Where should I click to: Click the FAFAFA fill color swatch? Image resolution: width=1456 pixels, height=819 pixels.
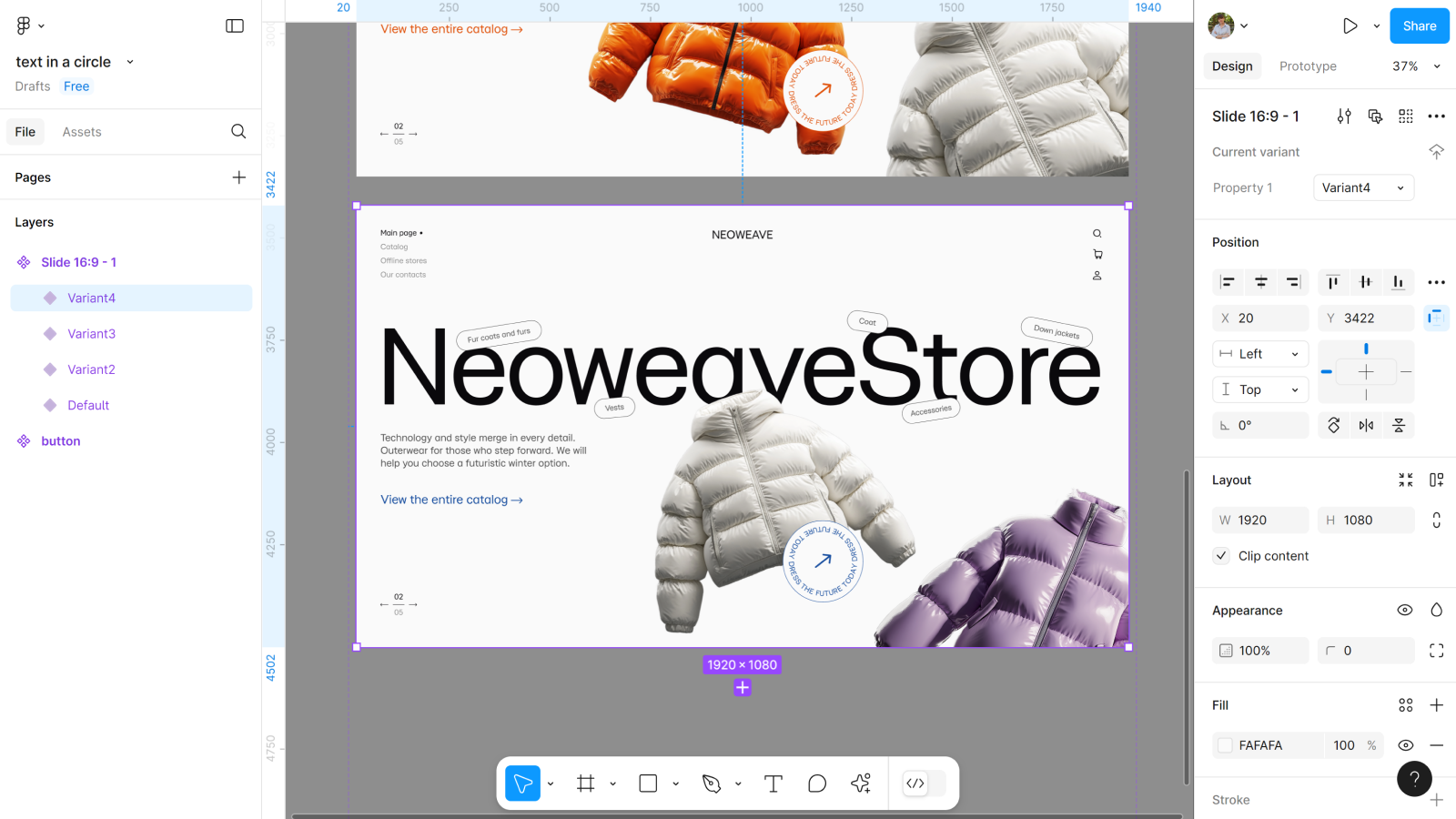click(1226, 745)
